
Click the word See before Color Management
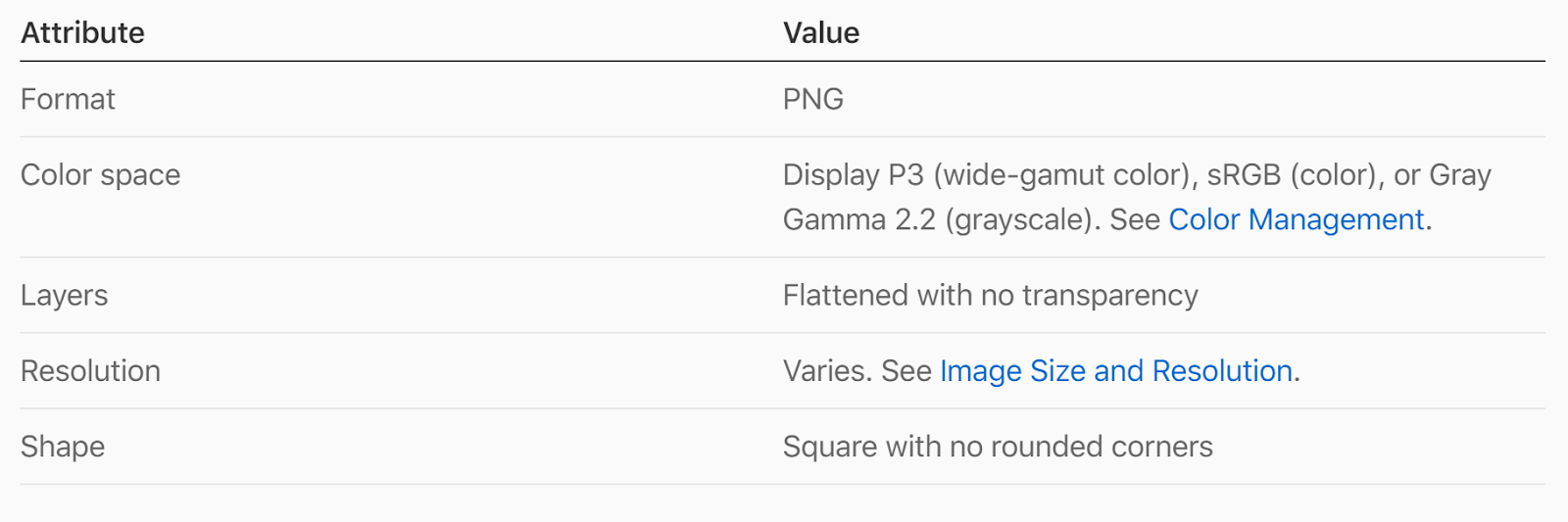tap(1135, 219)
